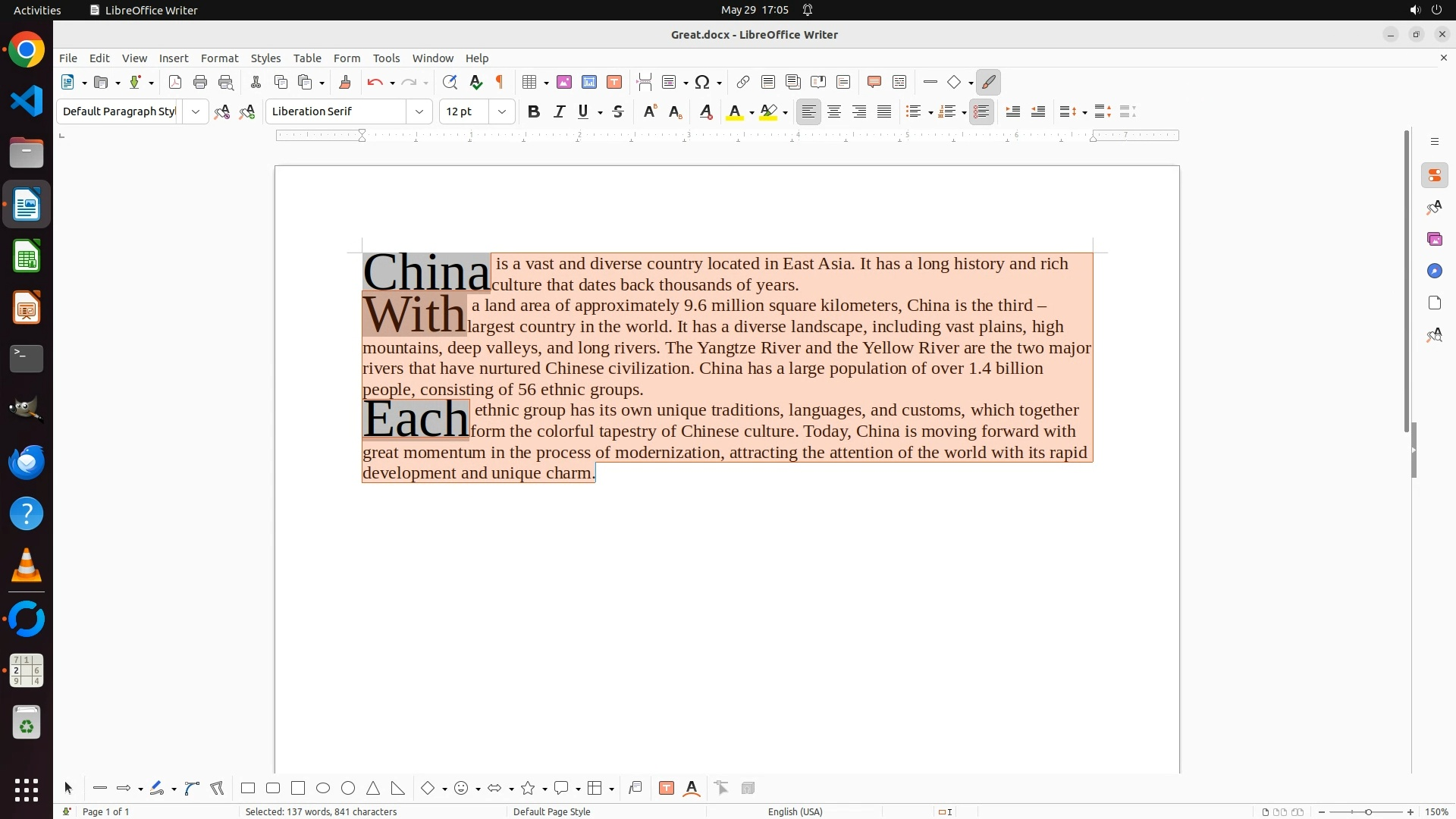Insert an image via toolbar icon

[564, 82]
